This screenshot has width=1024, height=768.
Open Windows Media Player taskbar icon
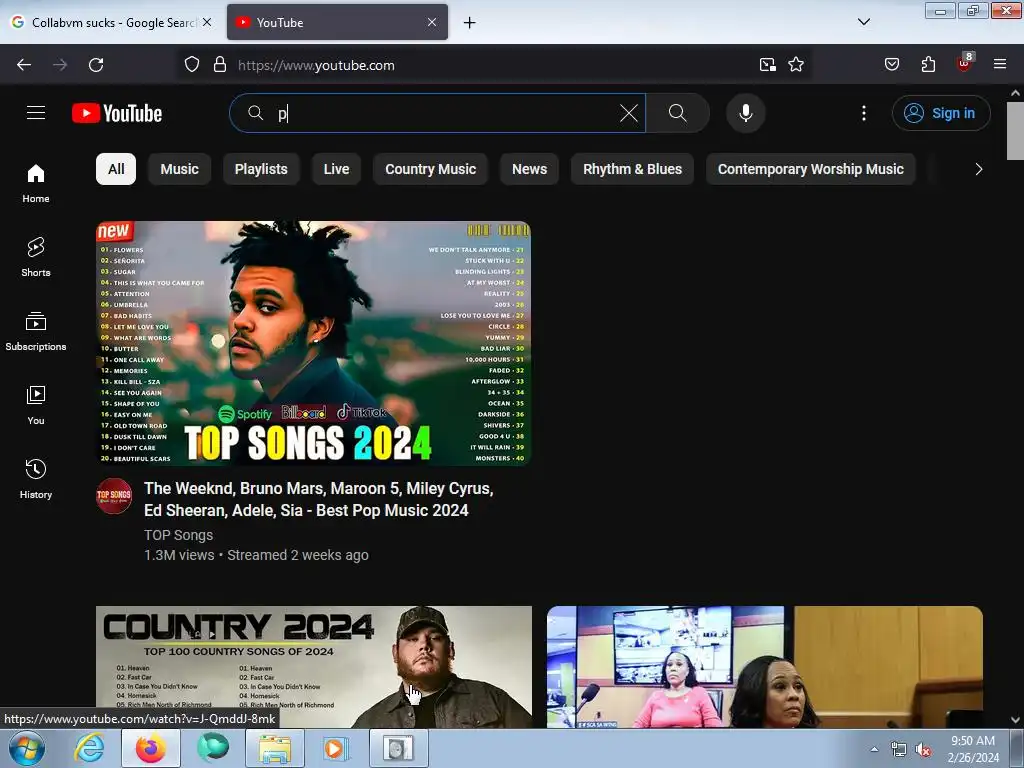tap(337, 748)
